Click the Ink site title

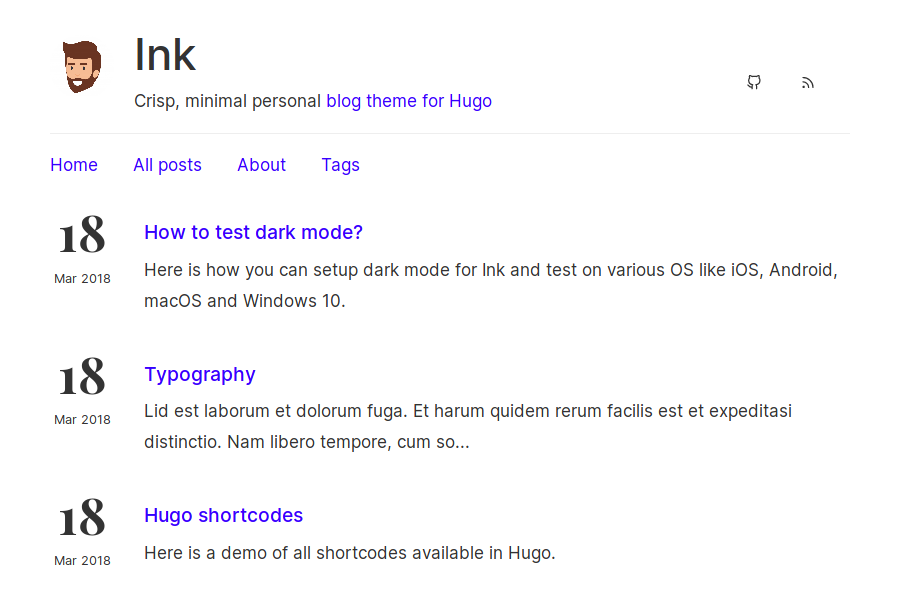(165, 55)
